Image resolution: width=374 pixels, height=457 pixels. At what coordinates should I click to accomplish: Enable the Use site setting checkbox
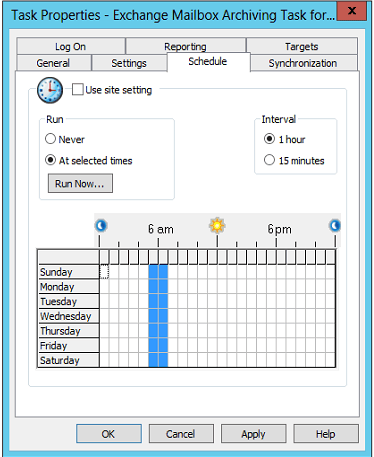tap(78, 90)
